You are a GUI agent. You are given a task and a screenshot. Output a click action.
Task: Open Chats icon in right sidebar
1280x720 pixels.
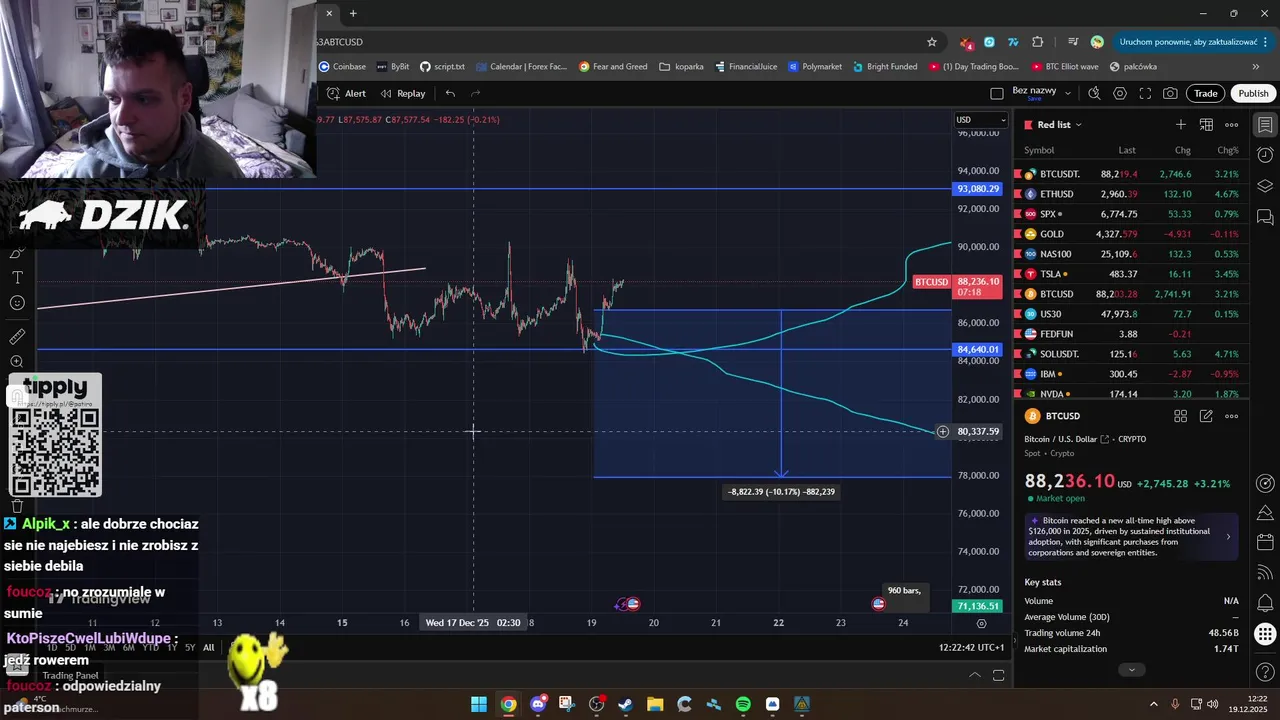1265,217
